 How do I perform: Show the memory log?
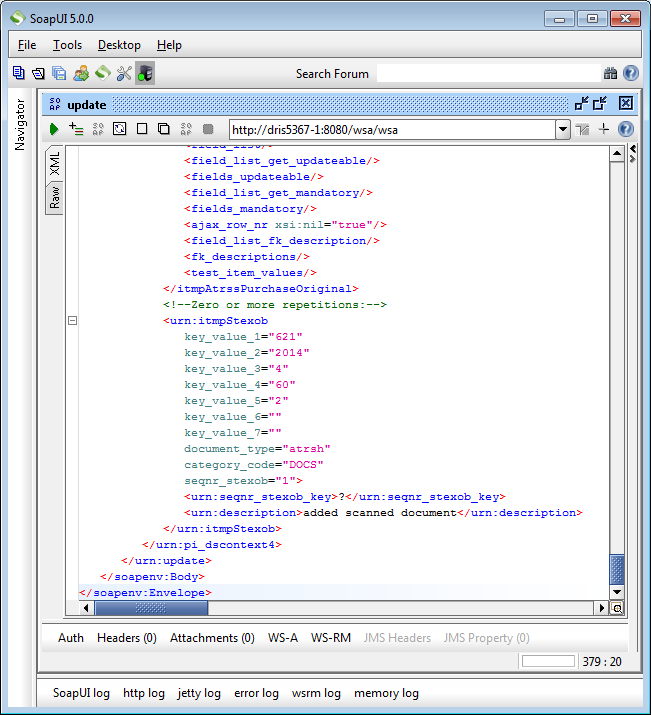[x=387, y=693]
